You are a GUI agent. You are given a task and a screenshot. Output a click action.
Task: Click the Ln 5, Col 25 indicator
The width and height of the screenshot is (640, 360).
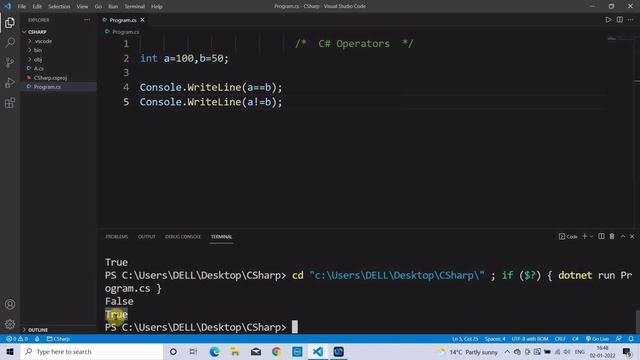coord(465,339)
